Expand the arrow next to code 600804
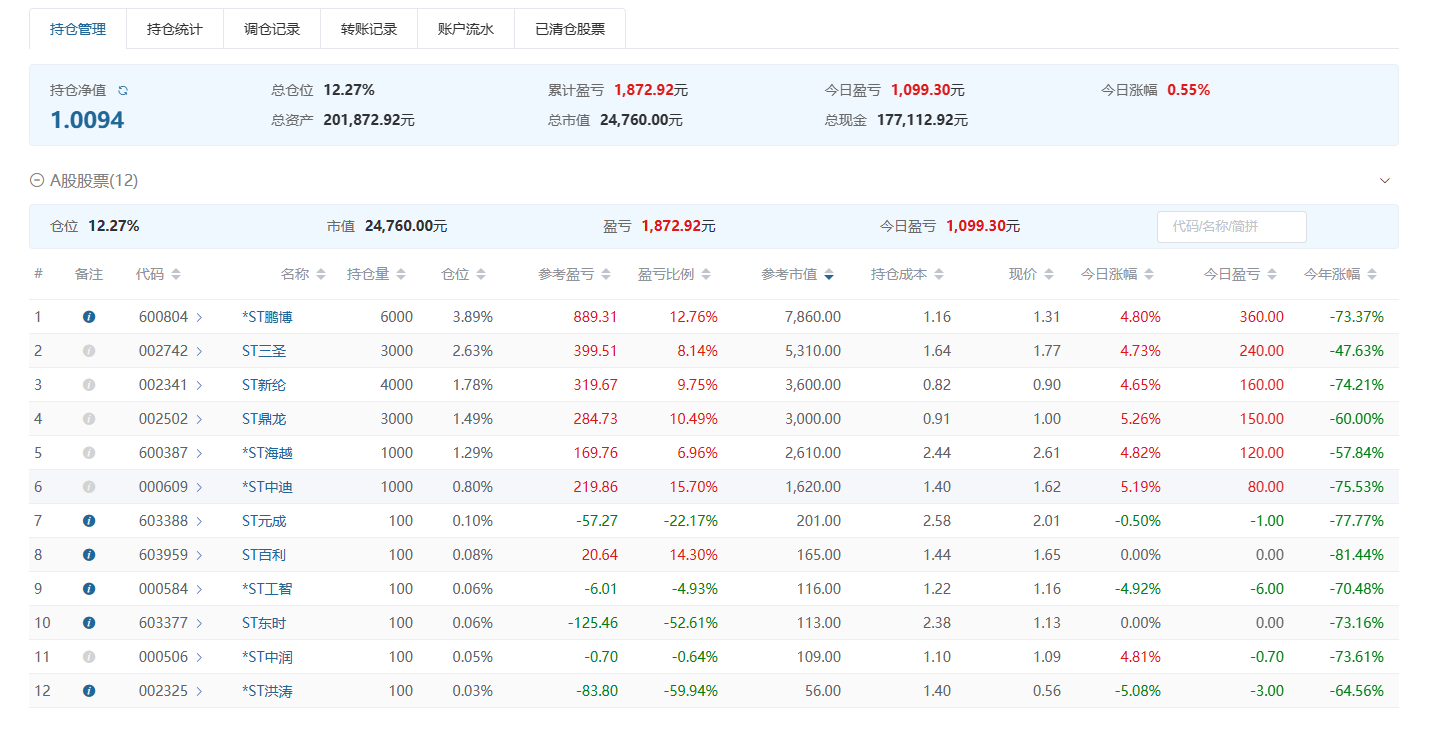The height and width of the screenshot is (736, 1442). 199,317
